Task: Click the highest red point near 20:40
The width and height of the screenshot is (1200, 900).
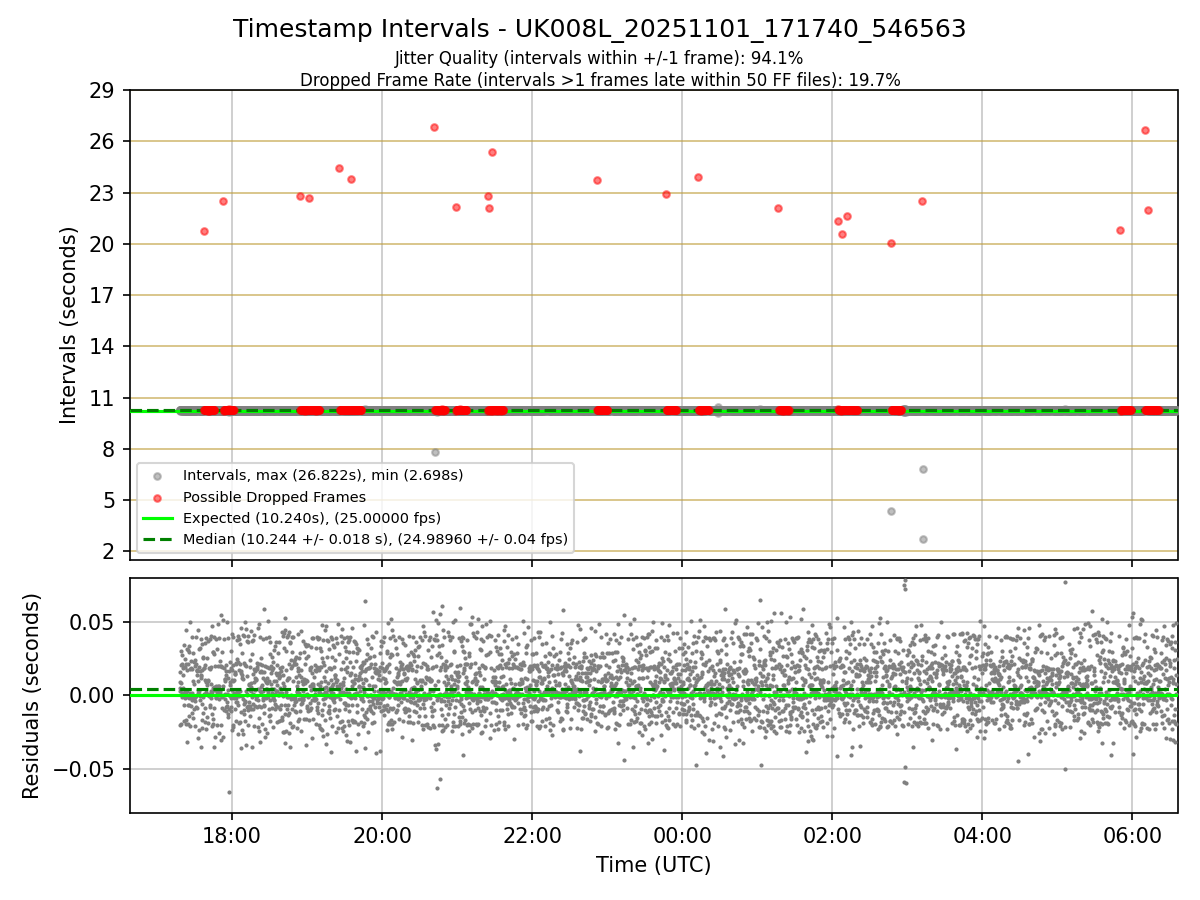Action: tap(434, 127)
